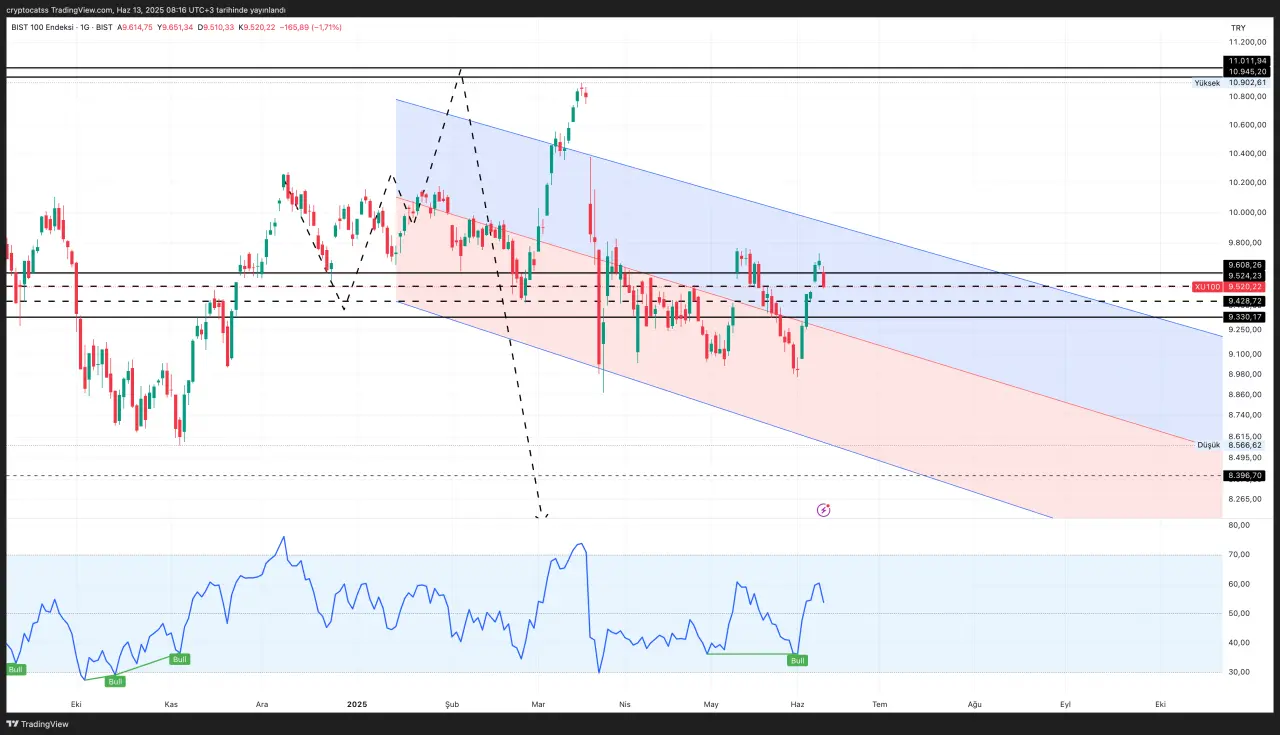1280x735 pixels.
Task: Click the RSI '30,00' scale value
Action: pyautogui.click(x=1239, y=672)
